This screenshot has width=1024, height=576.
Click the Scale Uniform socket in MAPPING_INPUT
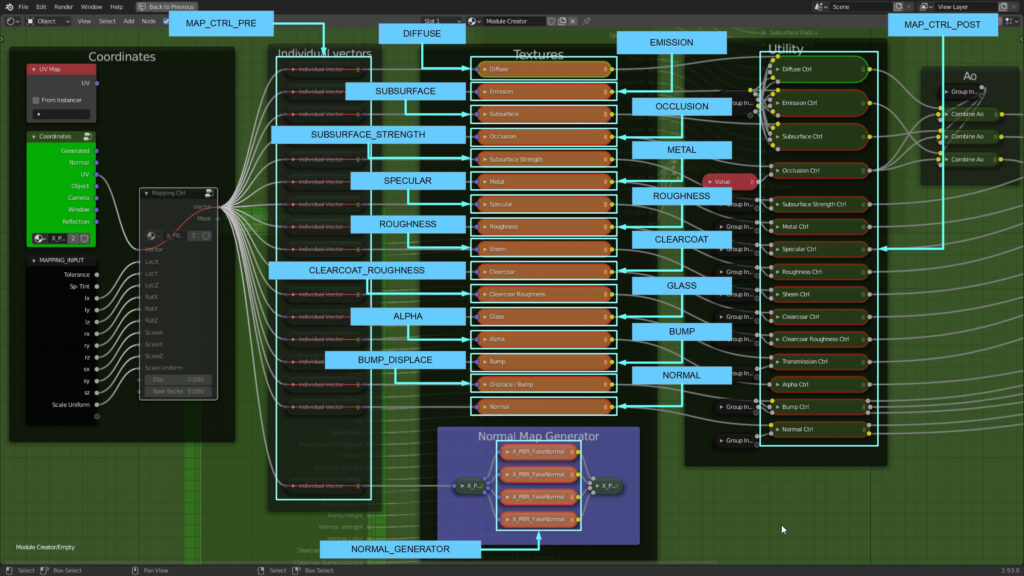pyautogui.click(x=97, y=405)
